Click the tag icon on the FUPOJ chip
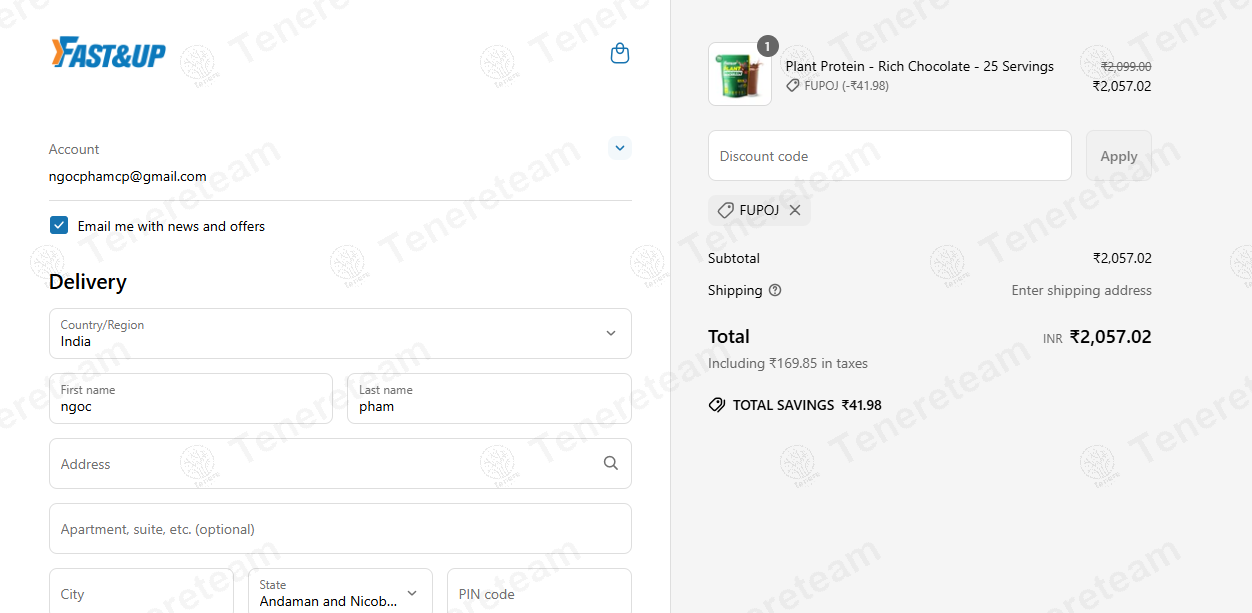Image resolution: width=1252 pixels, height=613 pixels. [726, 210]
